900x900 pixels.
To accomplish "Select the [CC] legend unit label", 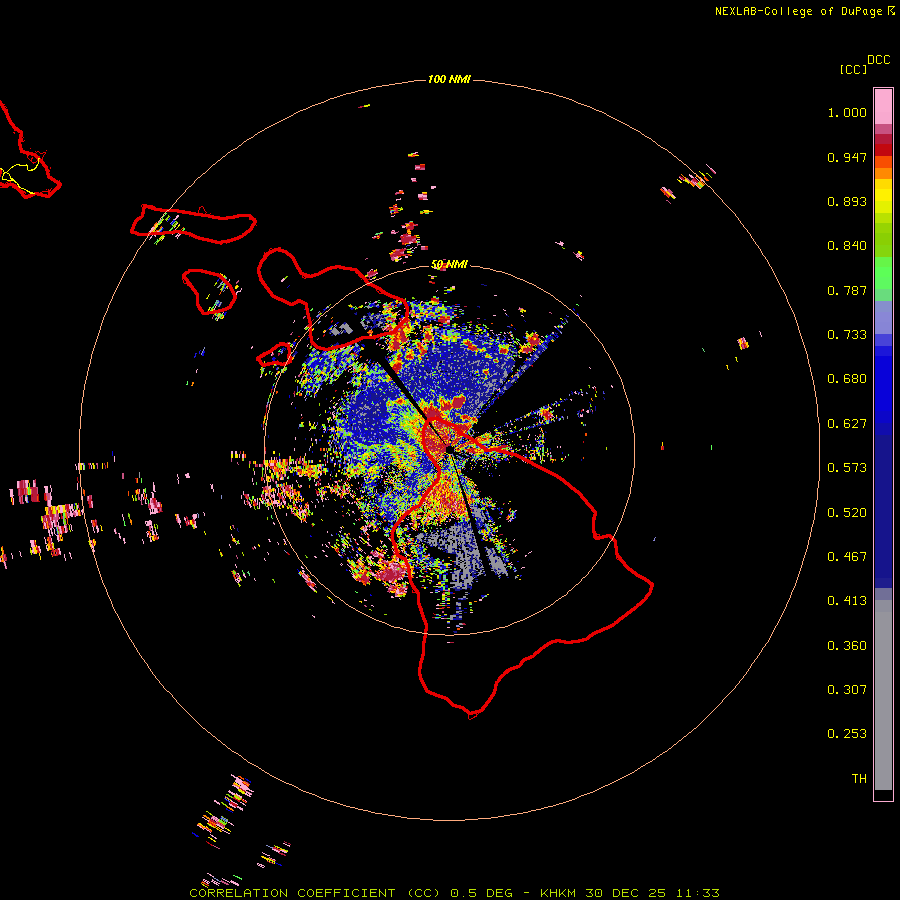I will [x=853, y=69].
